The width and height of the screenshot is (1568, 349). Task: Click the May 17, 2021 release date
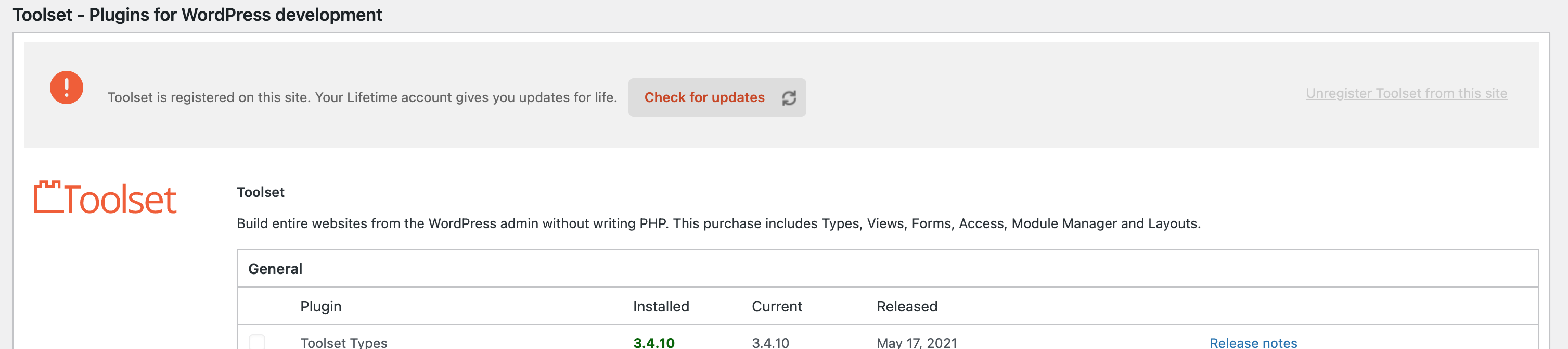point(917,343)
